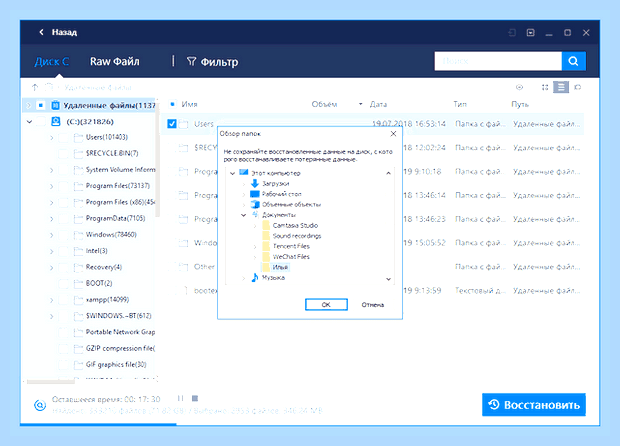Select the Tencent Files folder
Image resolution: width=620 pixels, height=446 pixels.
pyautogui.click(x=291, y=246)
